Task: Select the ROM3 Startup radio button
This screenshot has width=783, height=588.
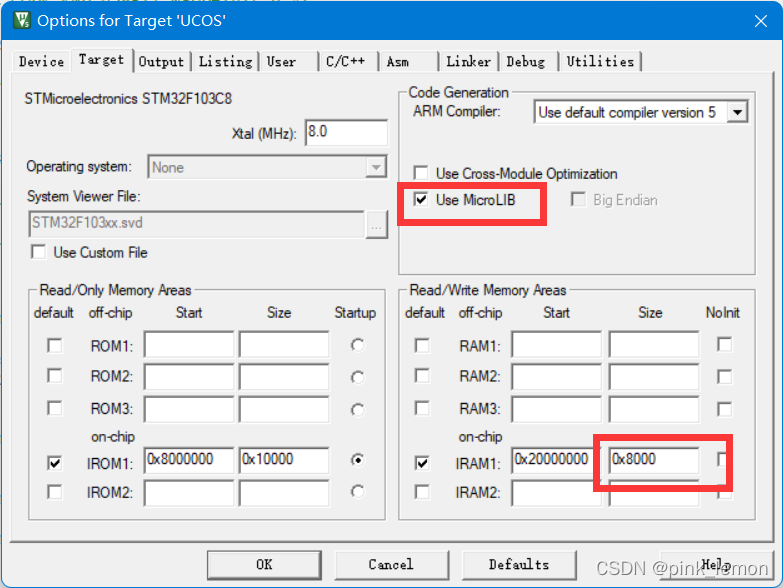Action: (x=358, y=410)
